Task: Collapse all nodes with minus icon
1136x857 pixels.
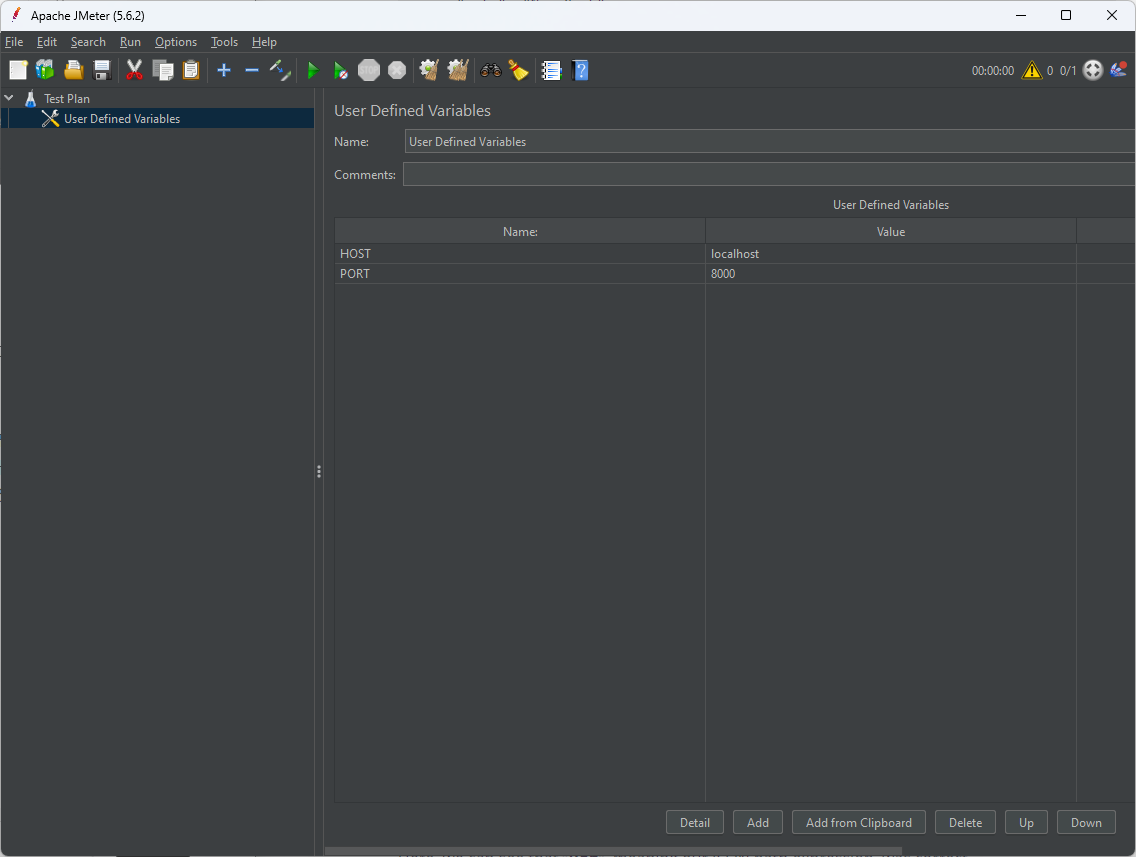Action: click(251, 70)
